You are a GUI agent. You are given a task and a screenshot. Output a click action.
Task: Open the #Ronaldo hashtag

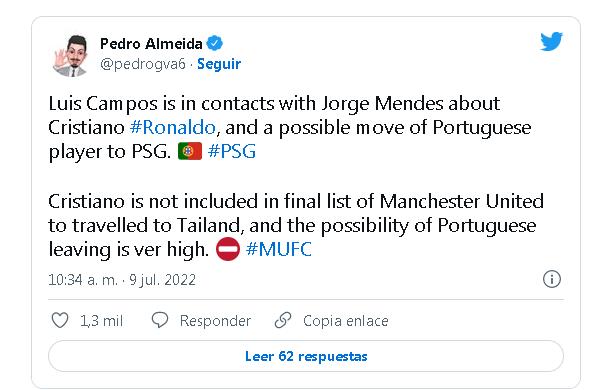coord(173,127)
